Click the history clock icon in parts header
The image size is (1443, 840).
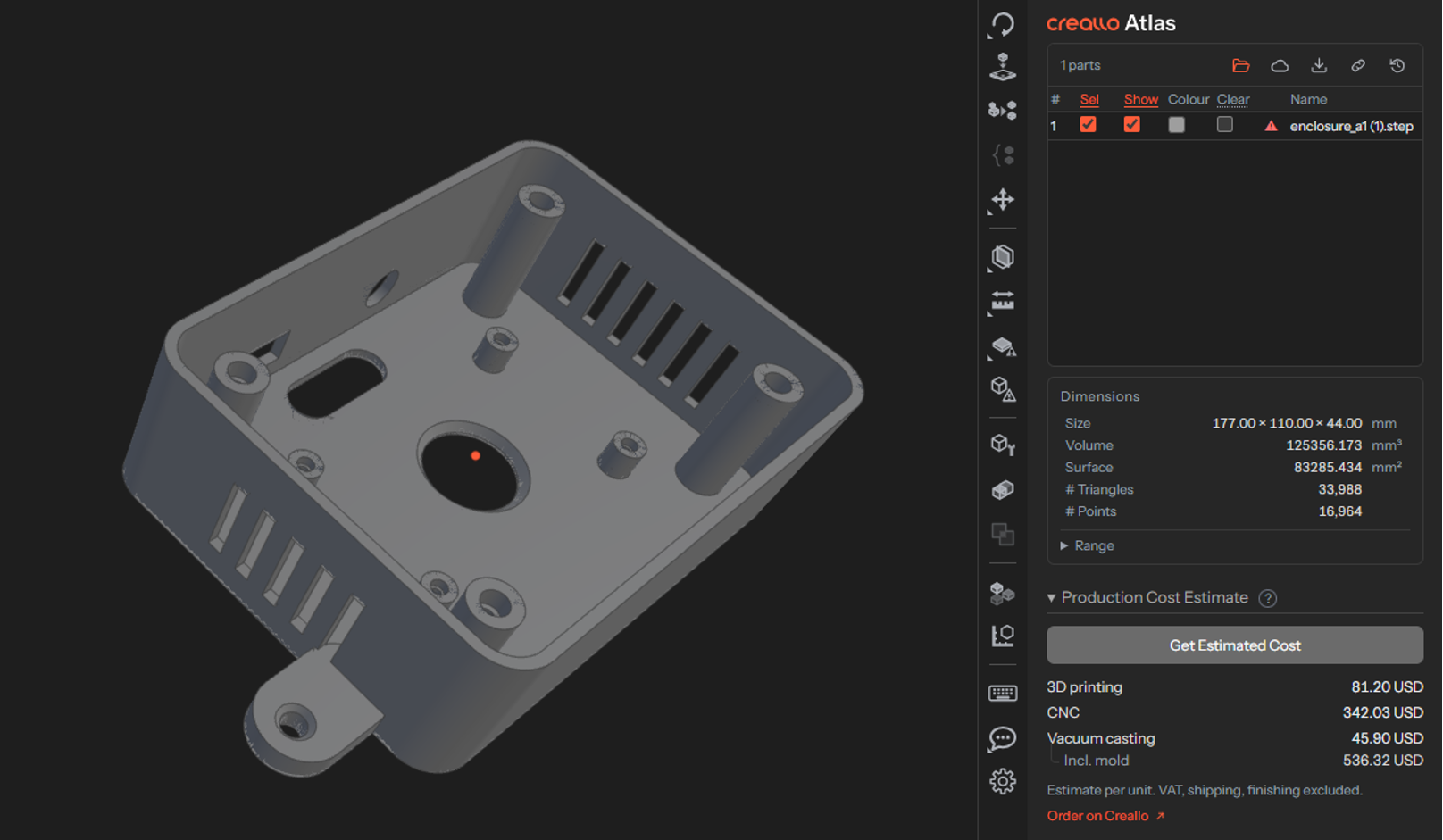click(1397, 65)
